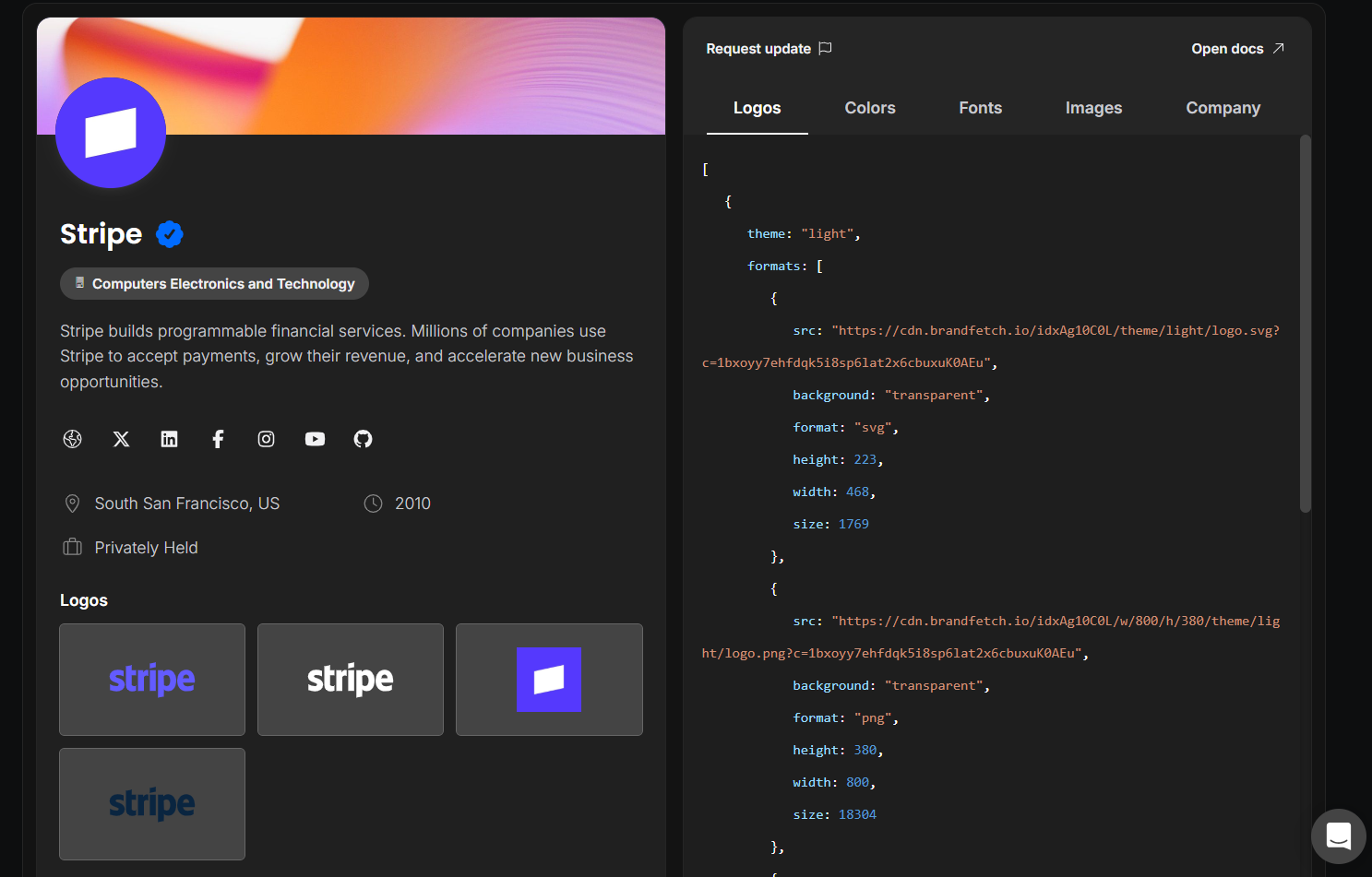Open the Stripe website globe icon

[73, 439]
